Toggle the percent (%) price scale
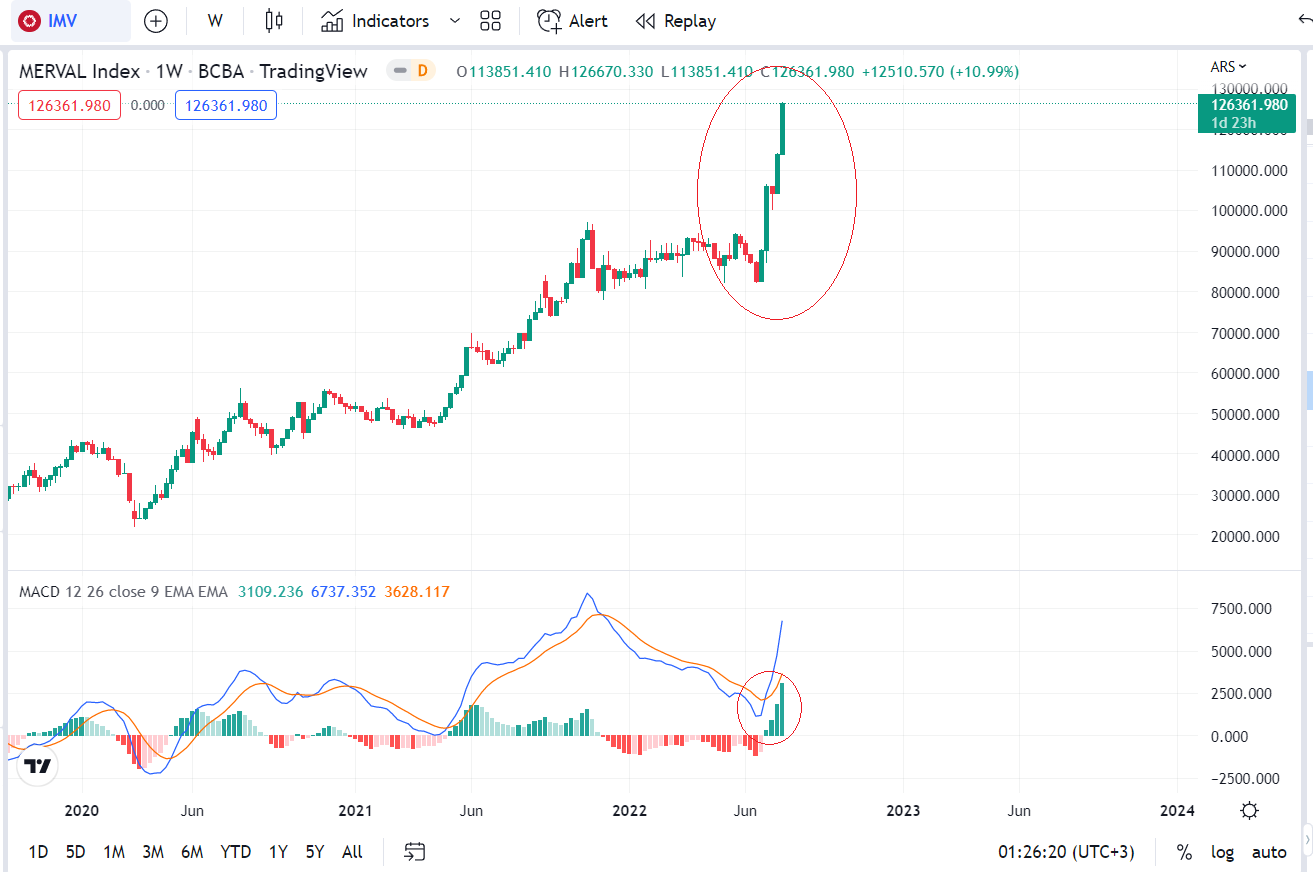This screenshot has height=872, width=1313. (x=1184, y=852)
